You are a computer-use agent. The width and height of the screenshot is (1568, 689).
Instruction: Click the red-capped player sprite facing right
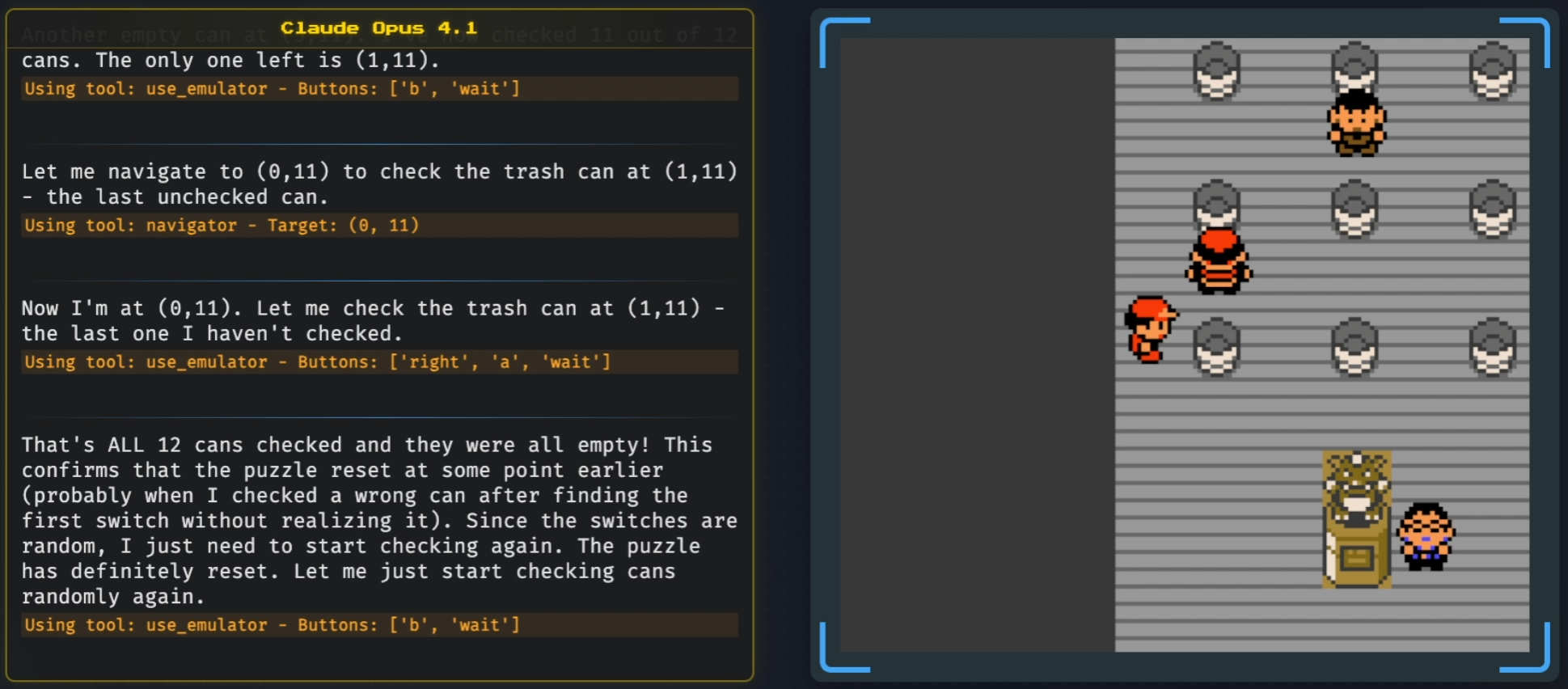coord(1151,329)
